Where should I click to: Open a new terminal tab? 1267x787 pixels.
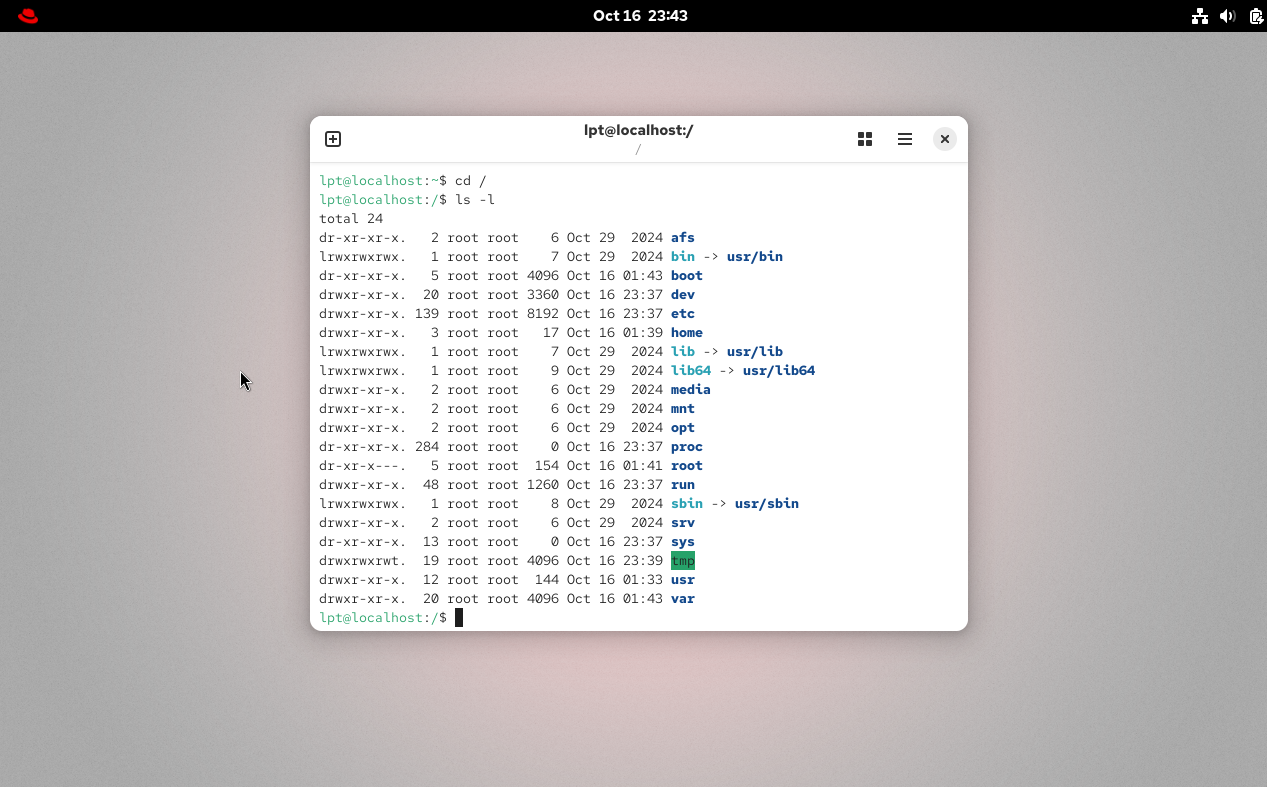pos(333,139)
